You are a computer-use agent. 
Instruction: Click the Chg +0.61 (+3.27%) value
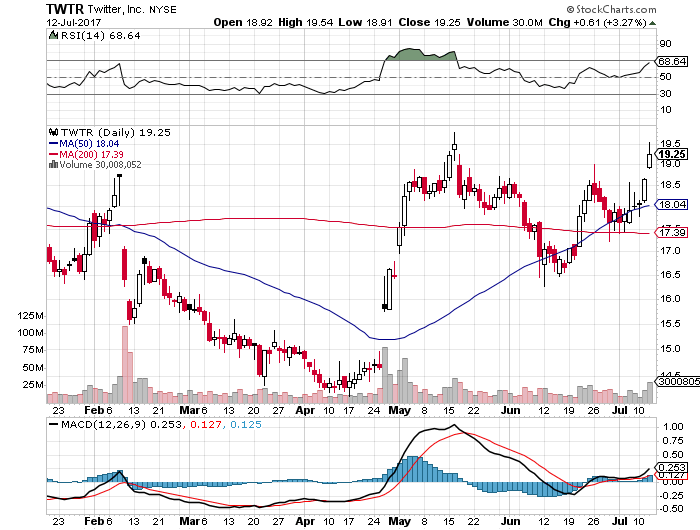pyautogui.click(x=597, y=22)
